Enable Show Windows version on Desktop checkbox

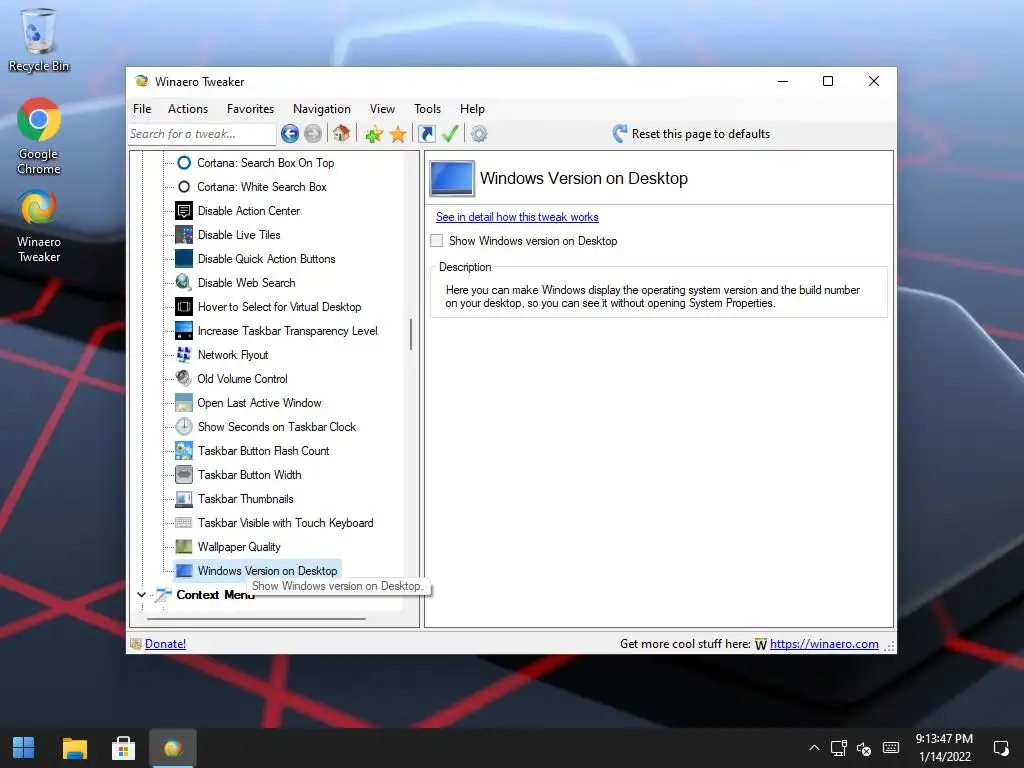(x=436, y=241)
